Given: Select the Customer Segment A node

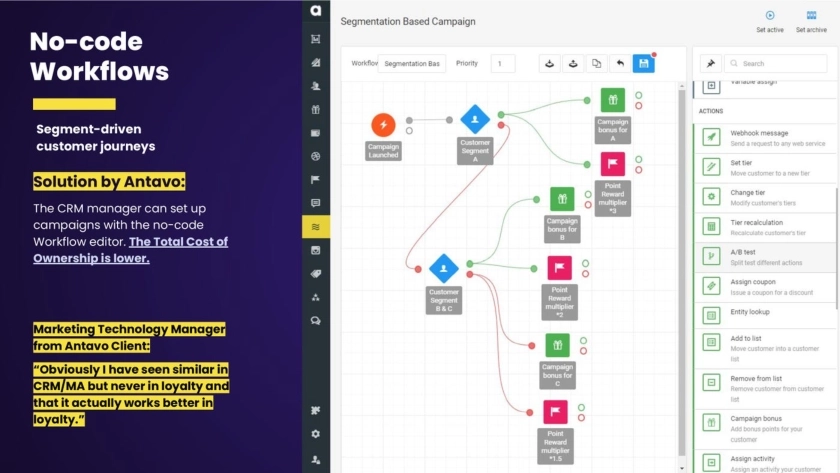Looking at the screenshot, I should (475, 119).
